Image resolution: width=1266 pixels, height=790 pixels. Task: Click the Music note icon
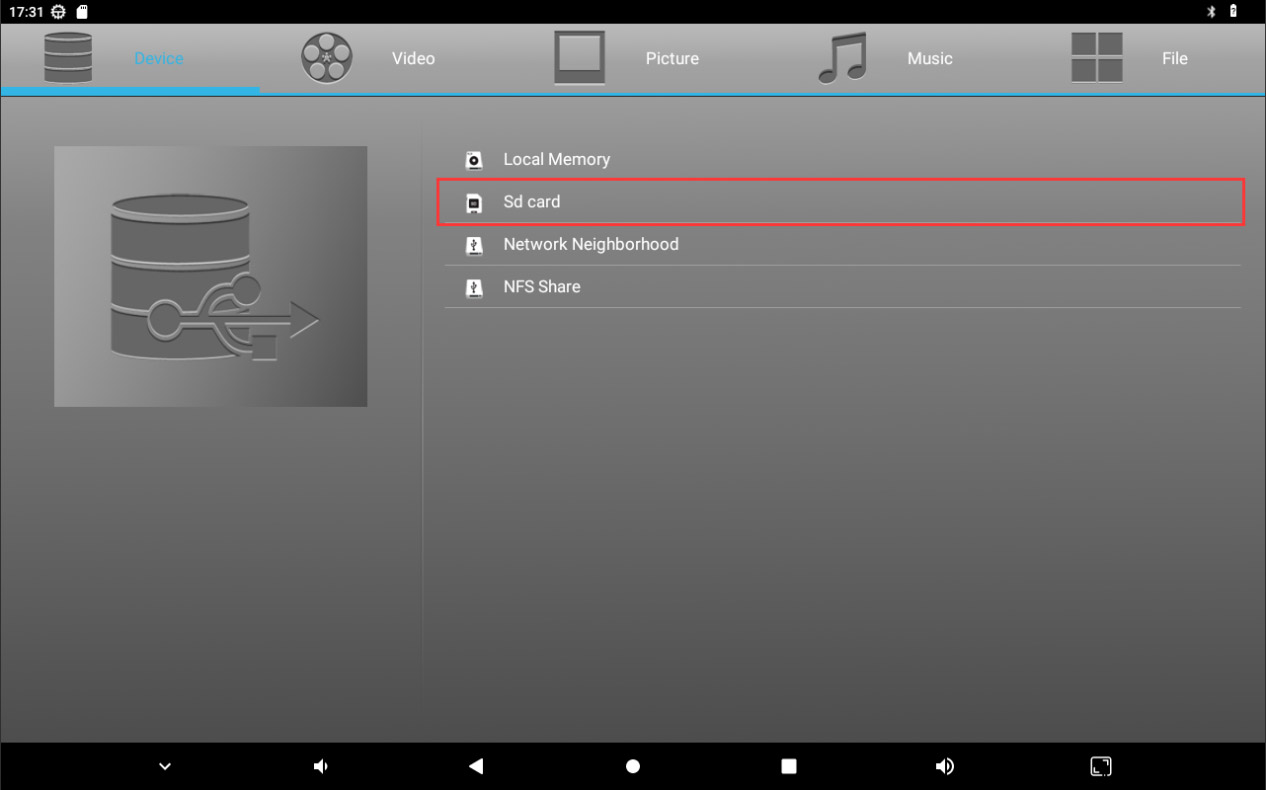[x=841, y=58]
